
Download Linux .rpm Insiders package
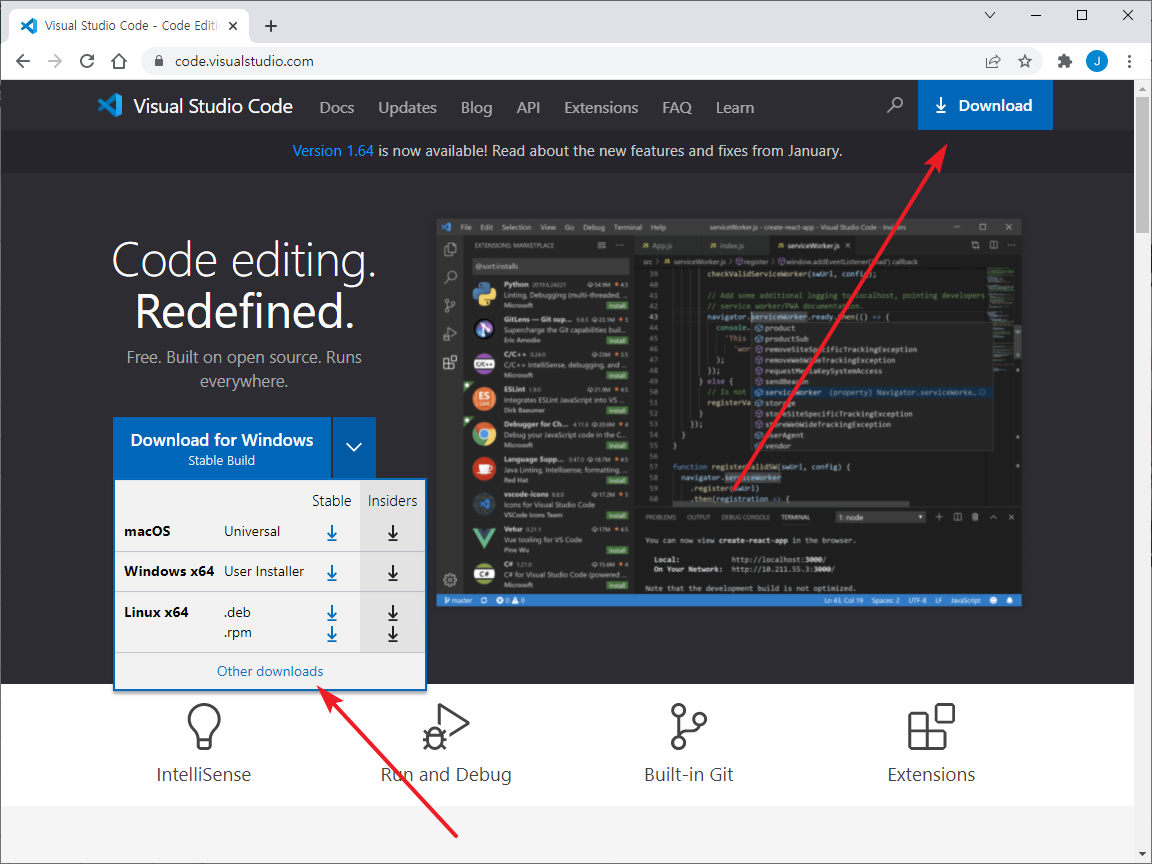pos(393,633)
